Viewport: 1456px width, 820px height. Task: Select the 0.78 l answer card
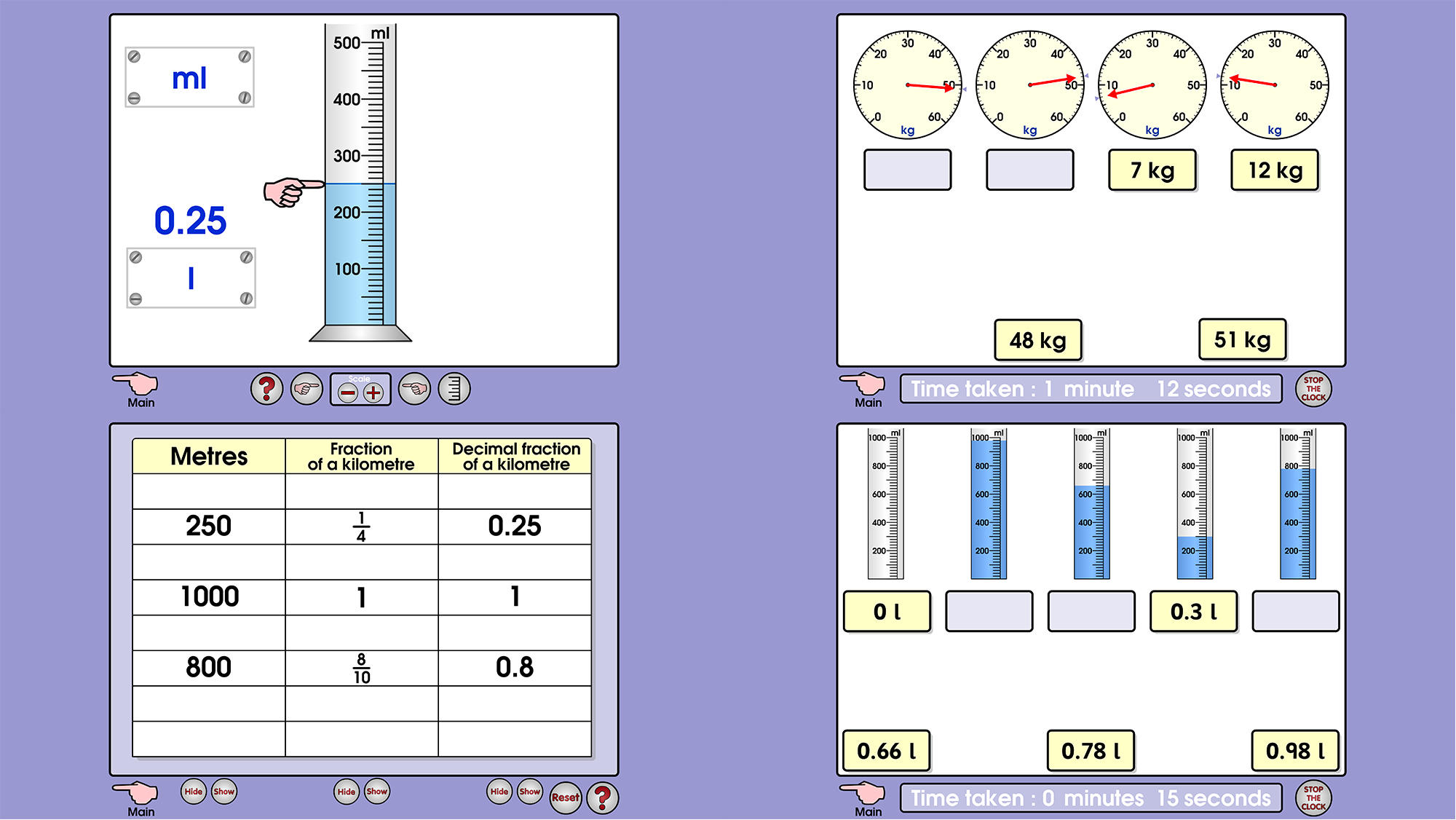point(1090,751)
